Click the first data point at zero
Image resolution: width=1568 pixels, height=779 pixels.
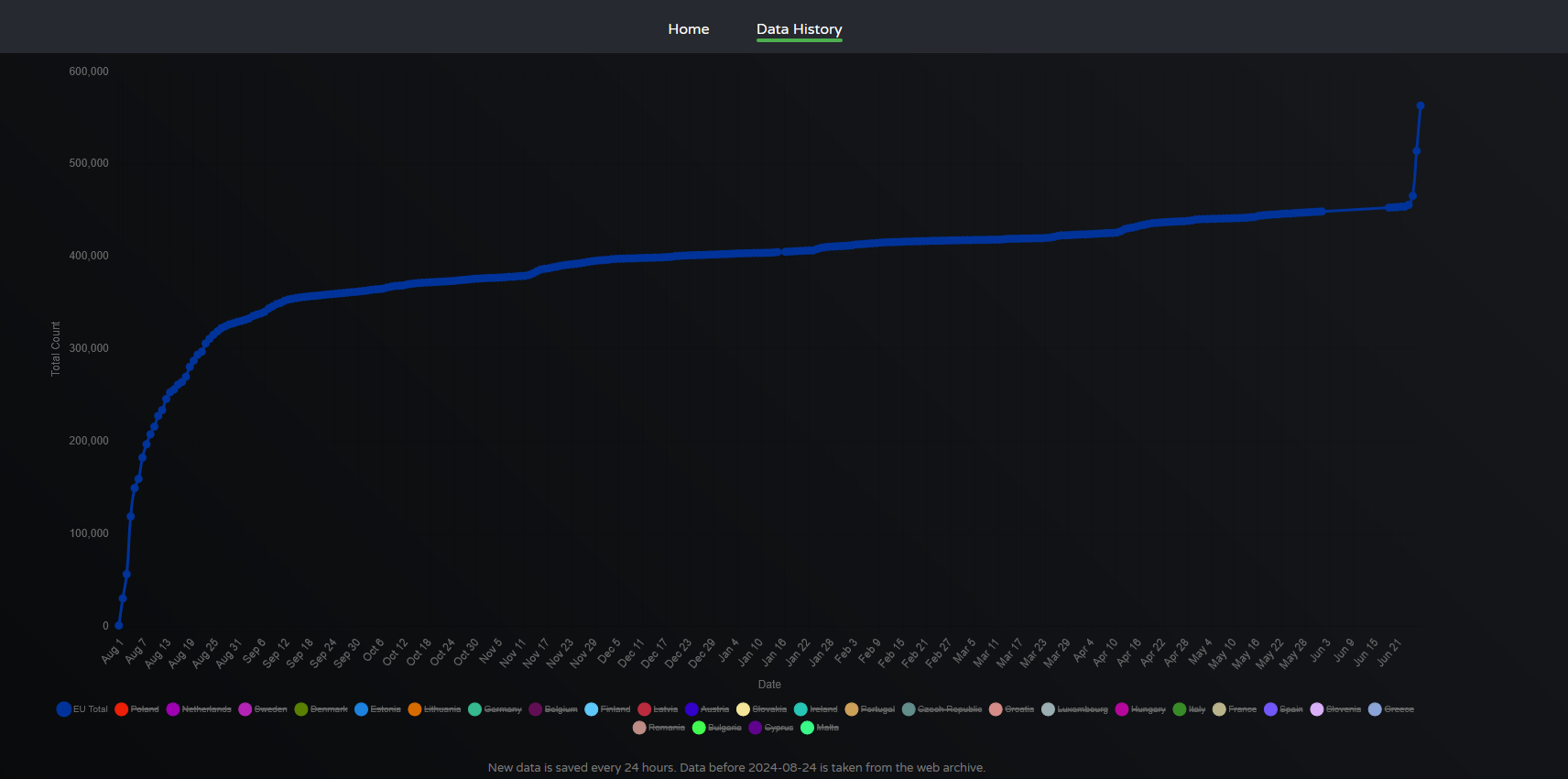tap(118, 625)
